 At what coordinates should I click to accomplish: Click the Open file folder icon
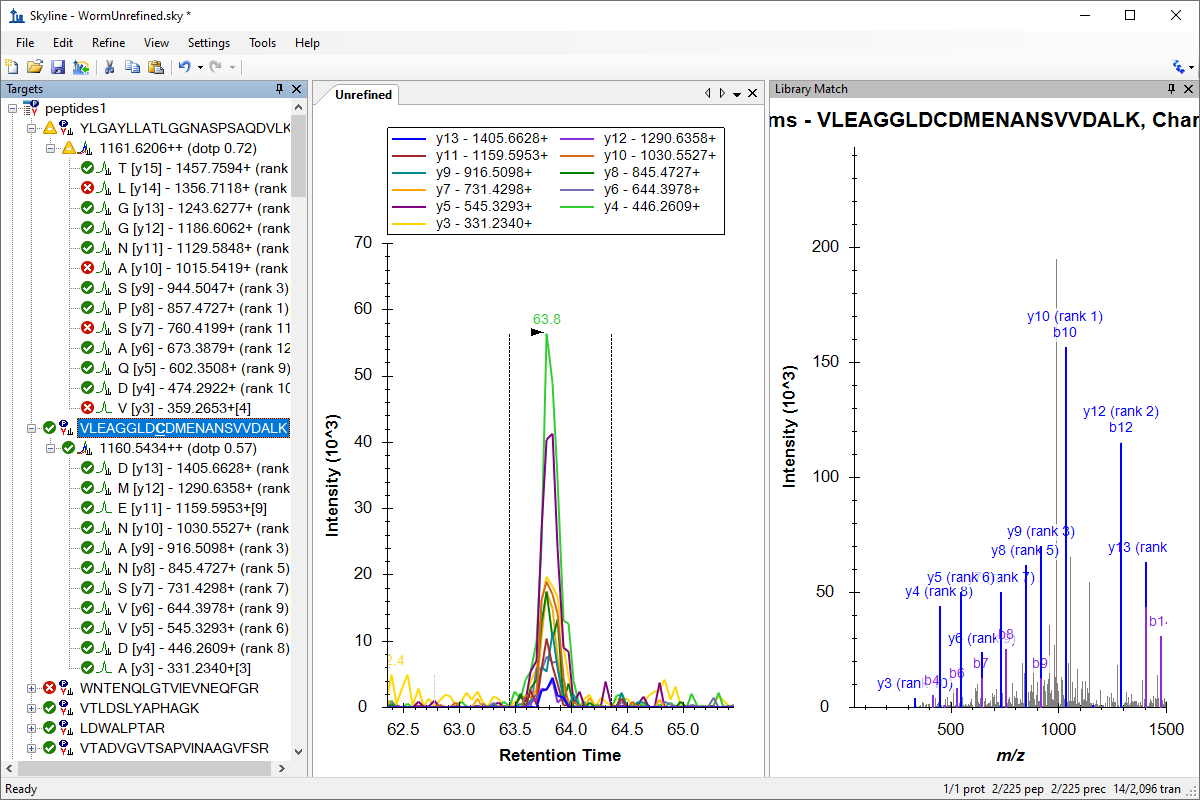35,67
